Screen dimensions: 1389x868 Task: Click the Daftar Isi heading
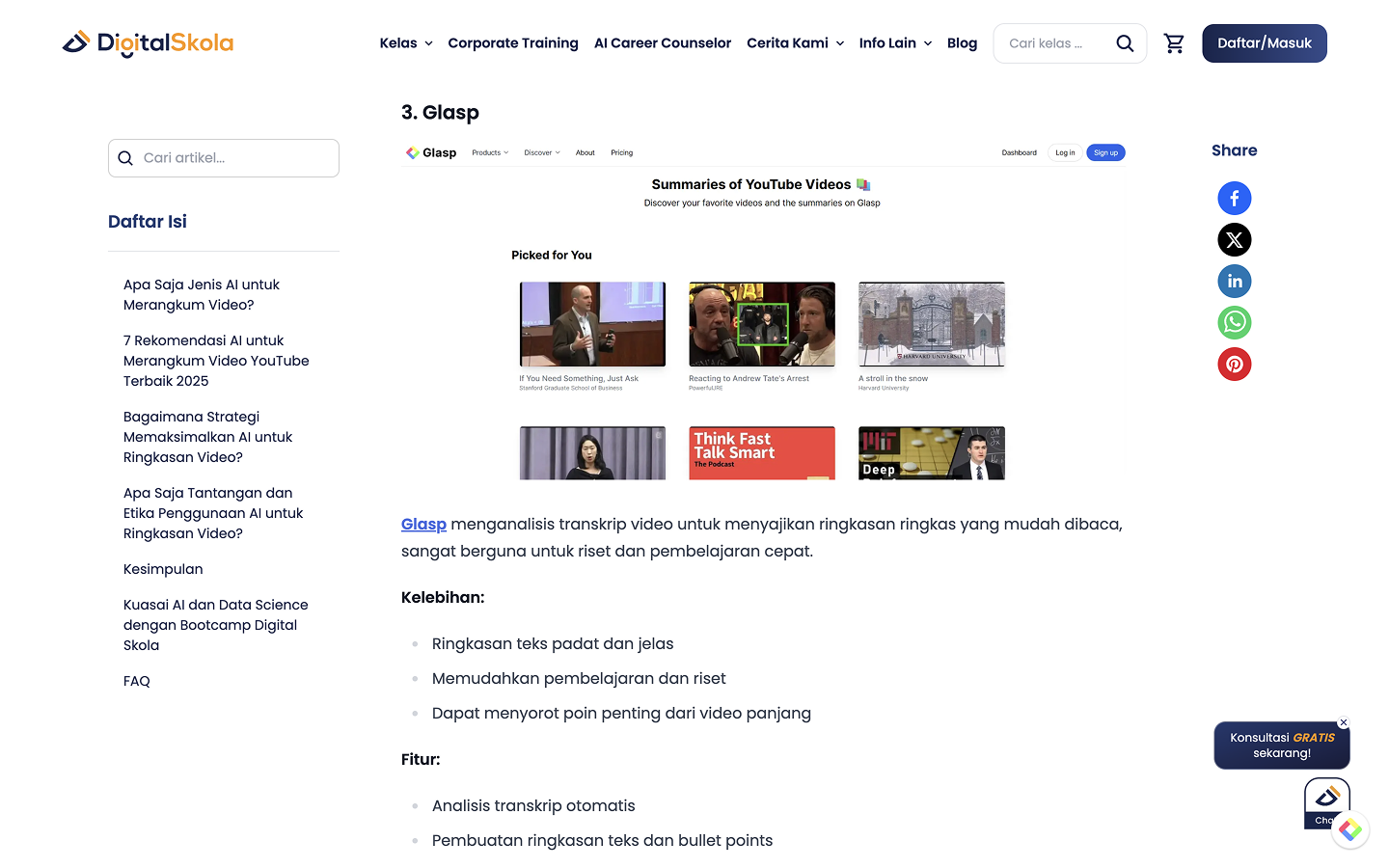148,222
